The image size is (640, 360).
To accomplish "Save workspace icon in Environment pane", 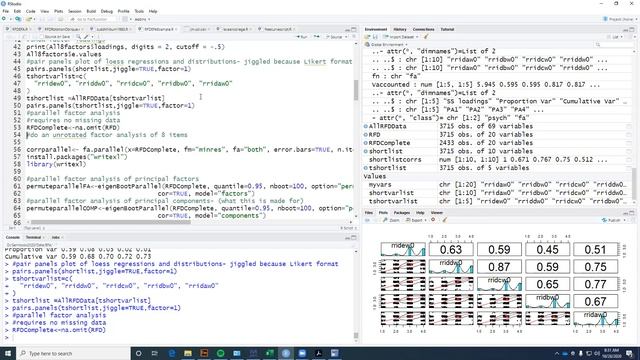I will 375,37.
